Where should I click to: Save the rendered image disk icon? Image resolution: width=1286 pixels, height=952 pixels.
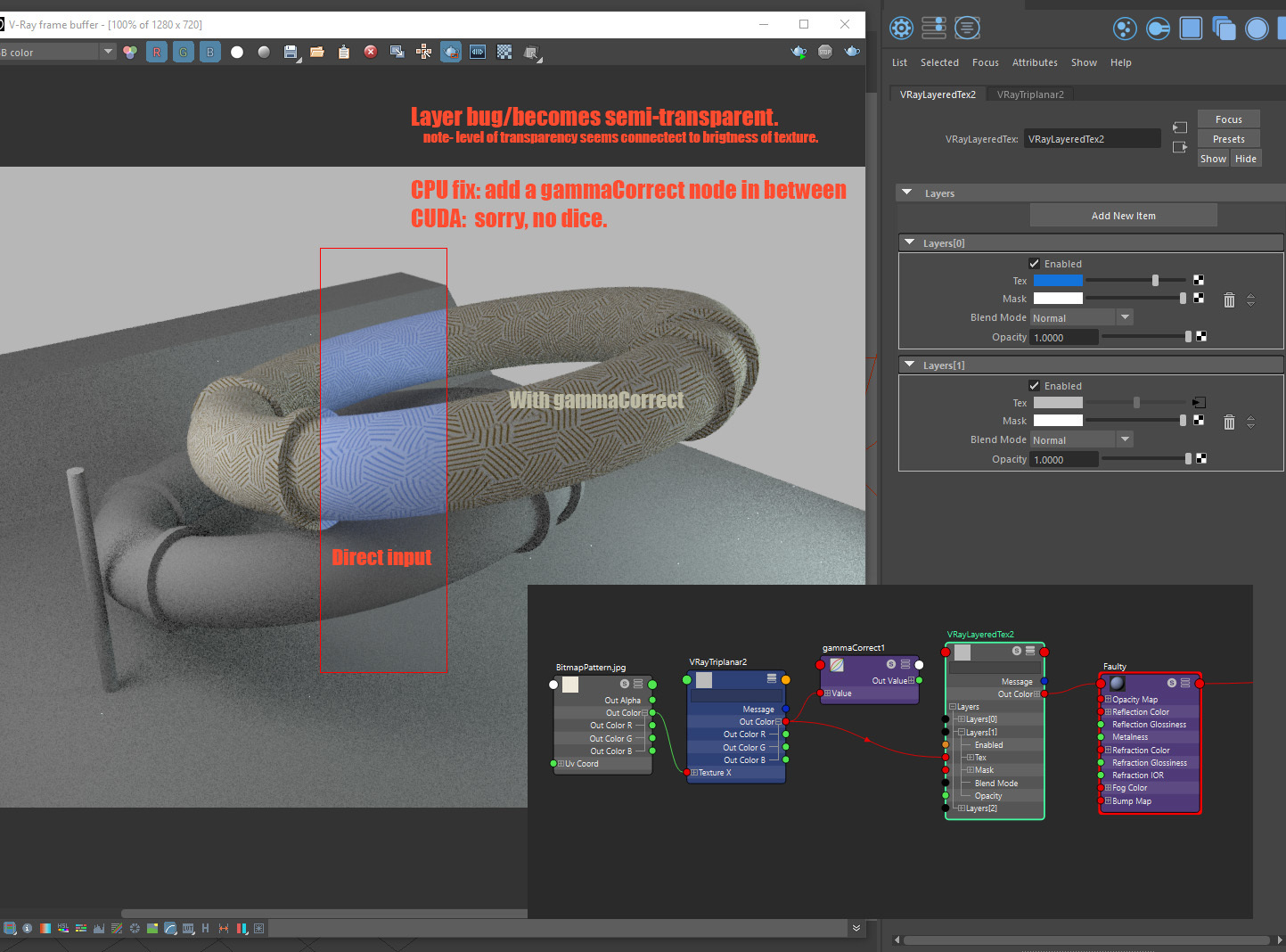coord(291,53)
